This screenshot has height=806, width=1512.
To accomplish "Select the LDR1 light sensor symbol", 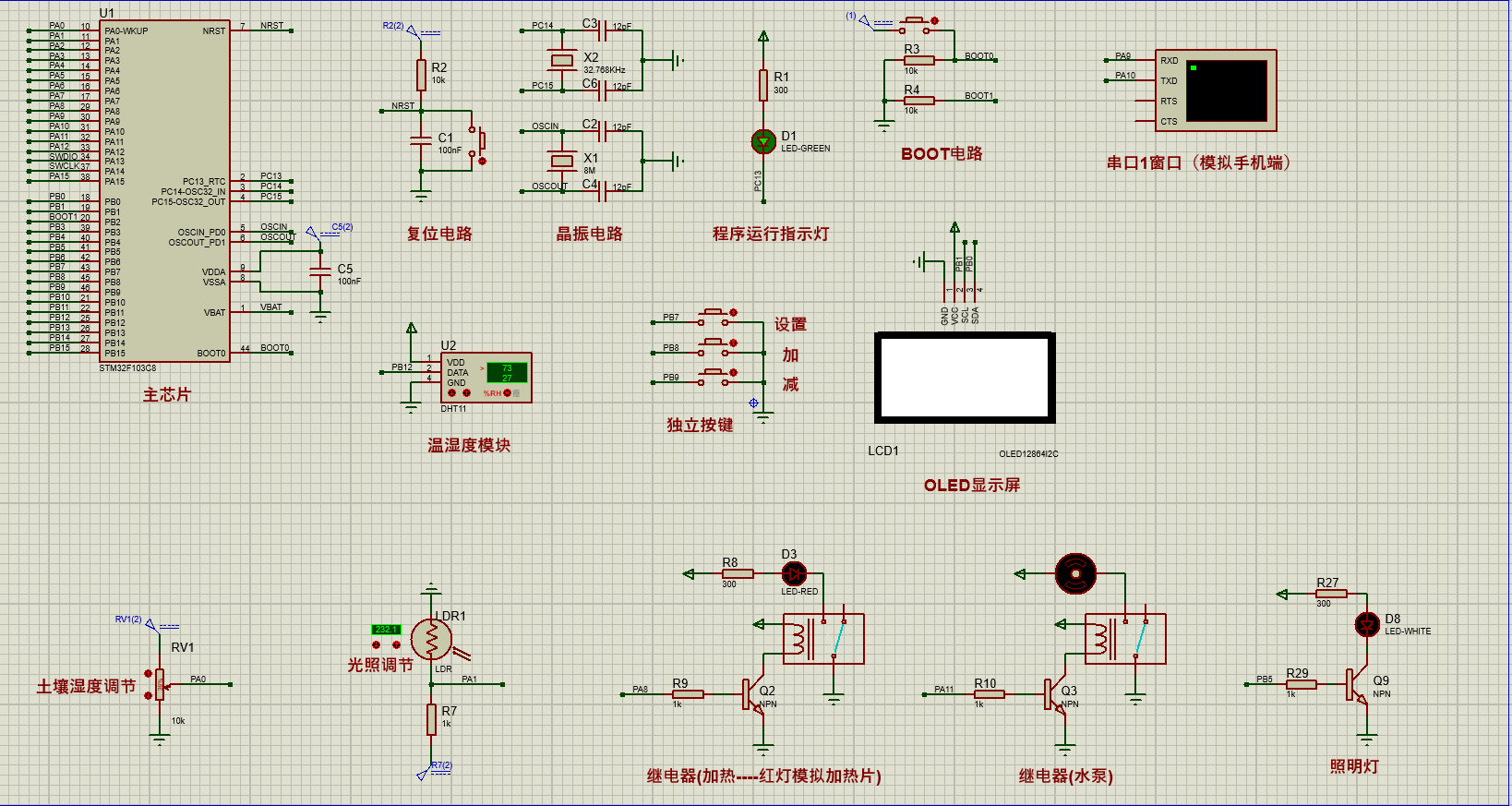I will point(431,639).
